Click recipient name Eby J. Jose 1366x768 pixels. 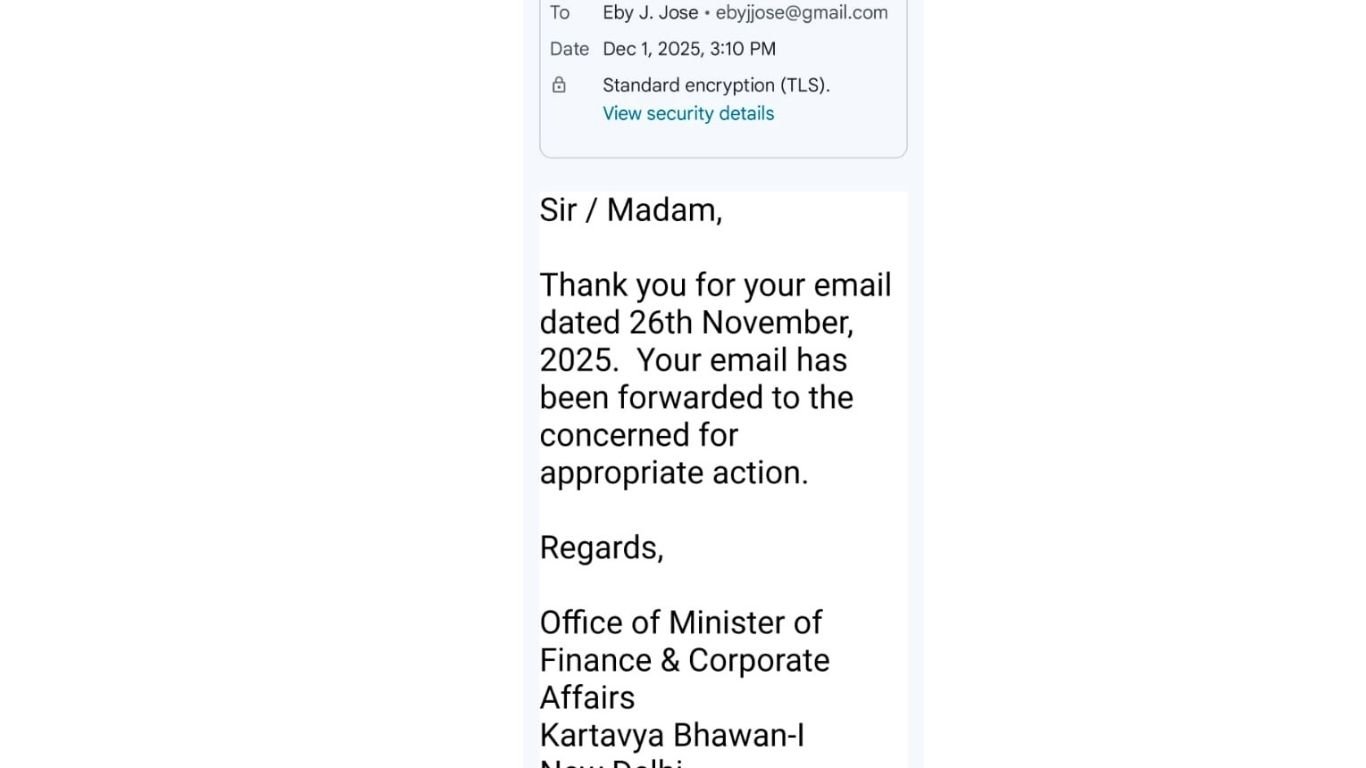[650, 13]
